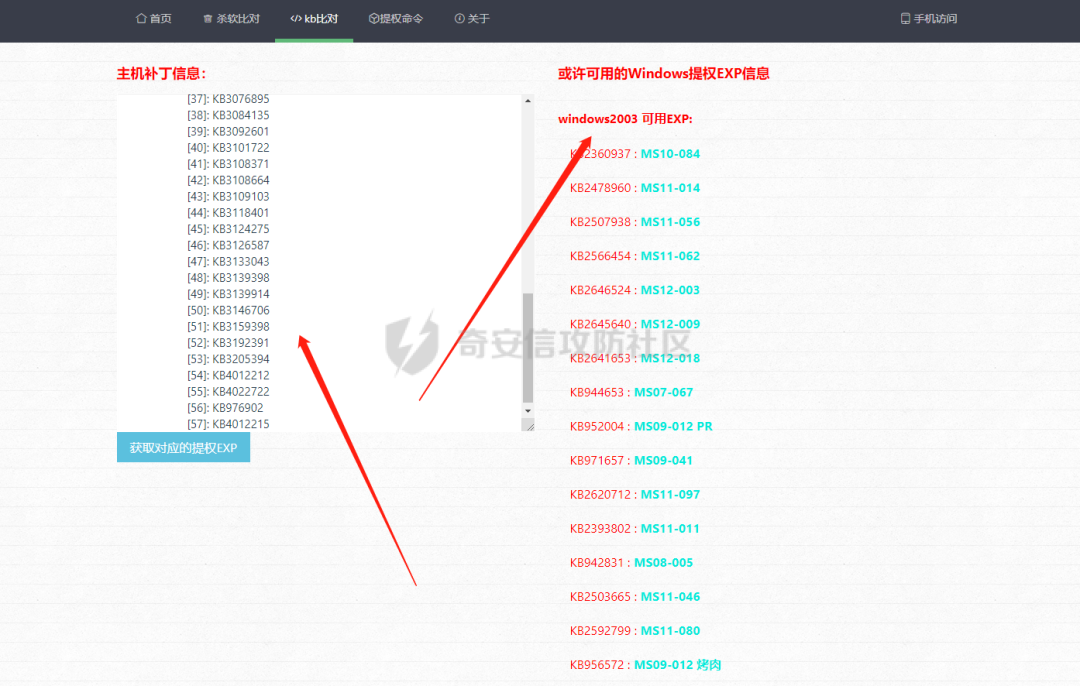Click the code brackets icon beside kb比对

pos(296,19)
